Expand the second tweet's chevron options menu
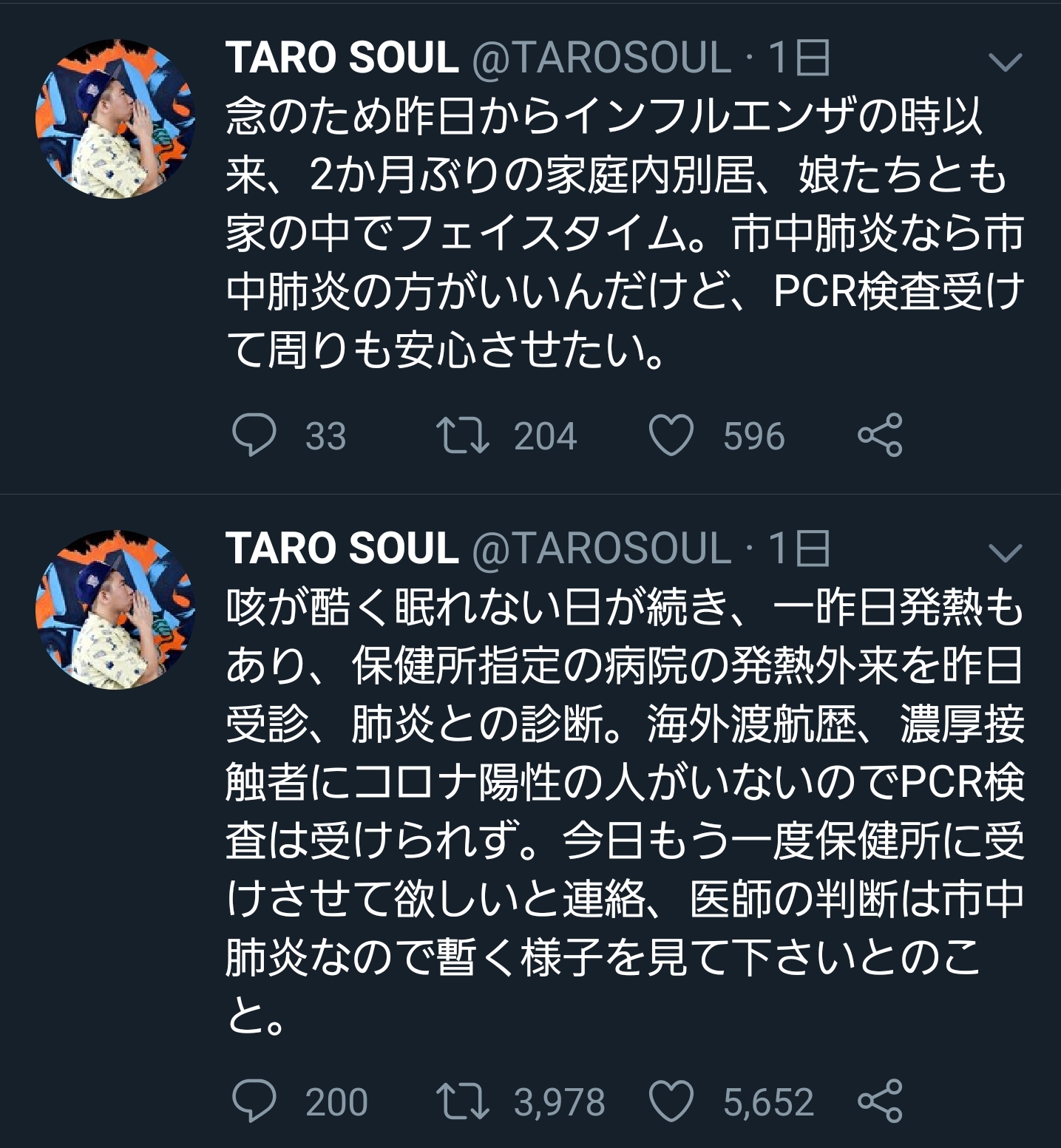 click(1004, 551)
